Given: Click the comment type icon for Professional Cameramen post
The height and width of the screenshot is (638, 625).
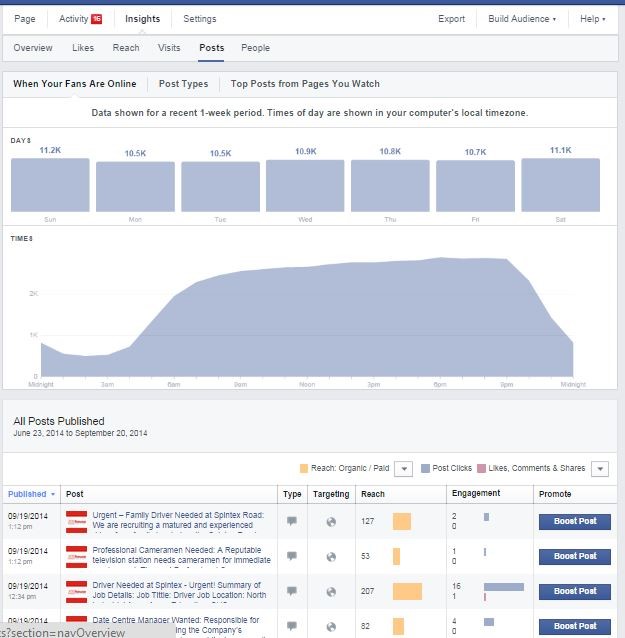Looking at the screenshot, I should pos(292,556).
